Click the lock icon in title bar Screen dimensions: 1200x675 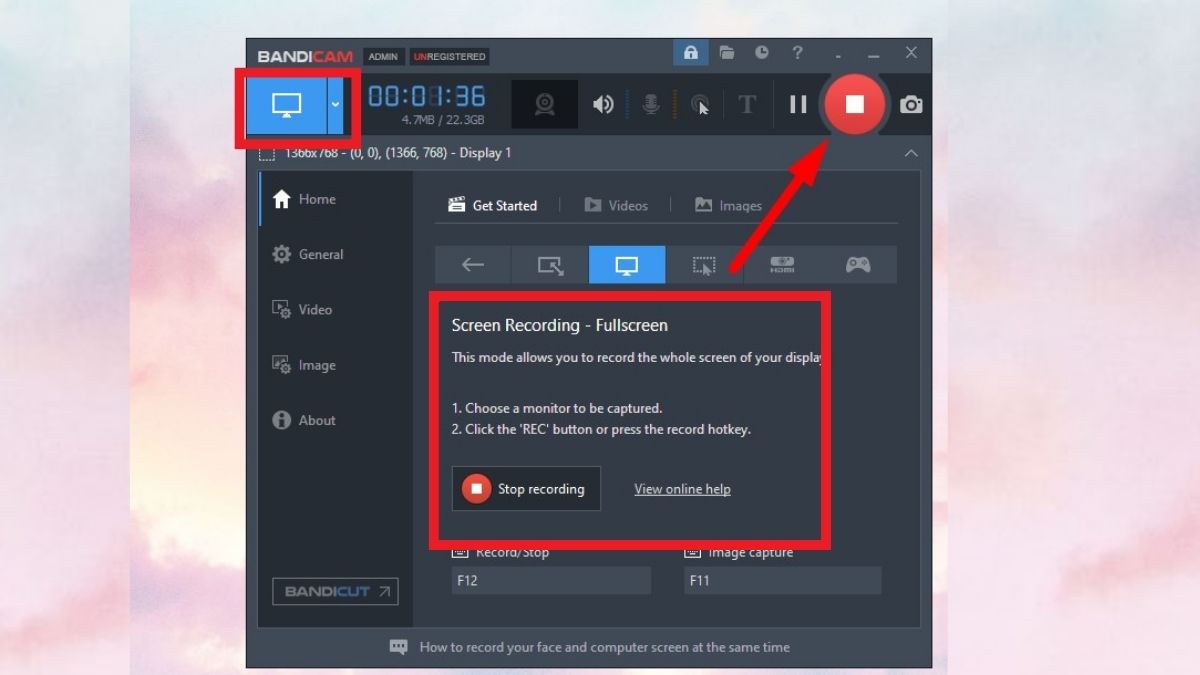(691, 53)
